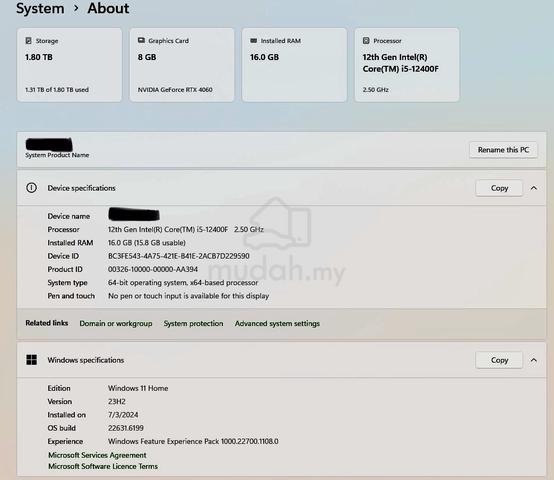Click the '2.50 GHz' text in Processor card
The image size is (554, 480).
[376, 90]
